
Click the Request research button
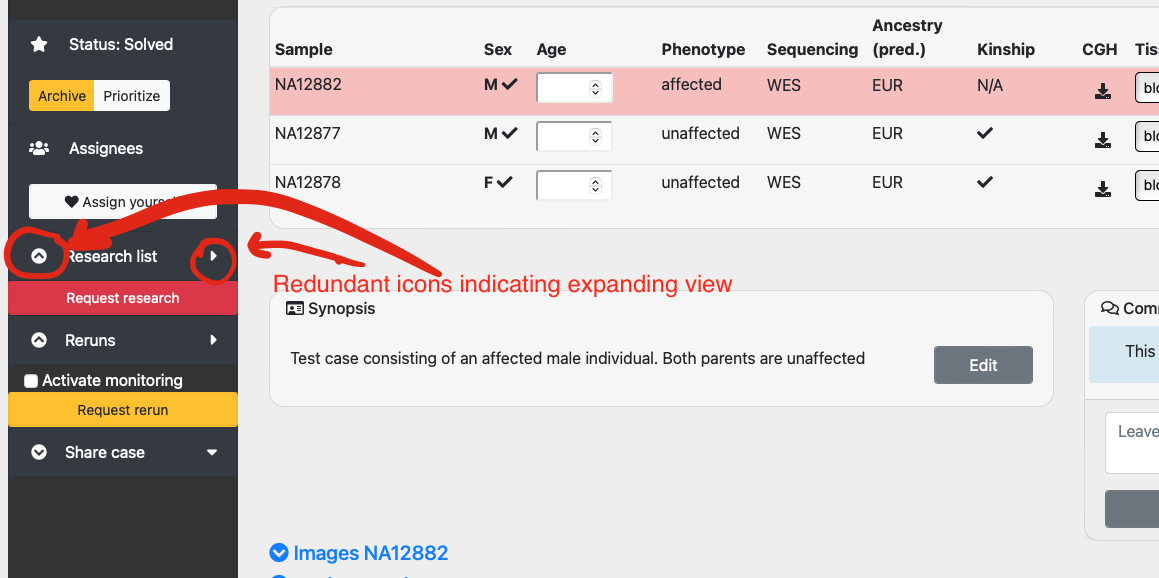122,297
